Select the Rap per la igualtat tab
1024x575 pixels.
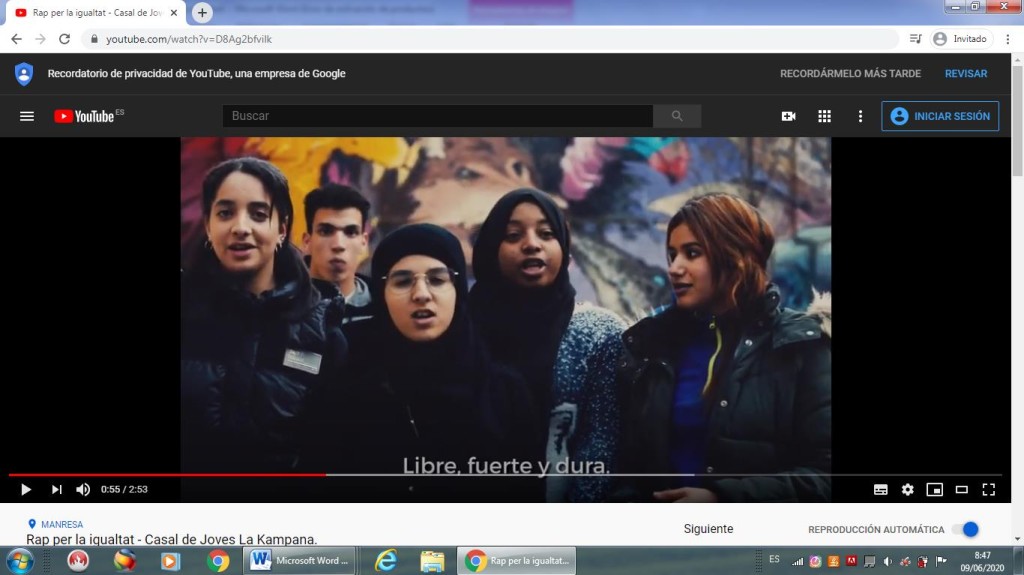[94, 13]
